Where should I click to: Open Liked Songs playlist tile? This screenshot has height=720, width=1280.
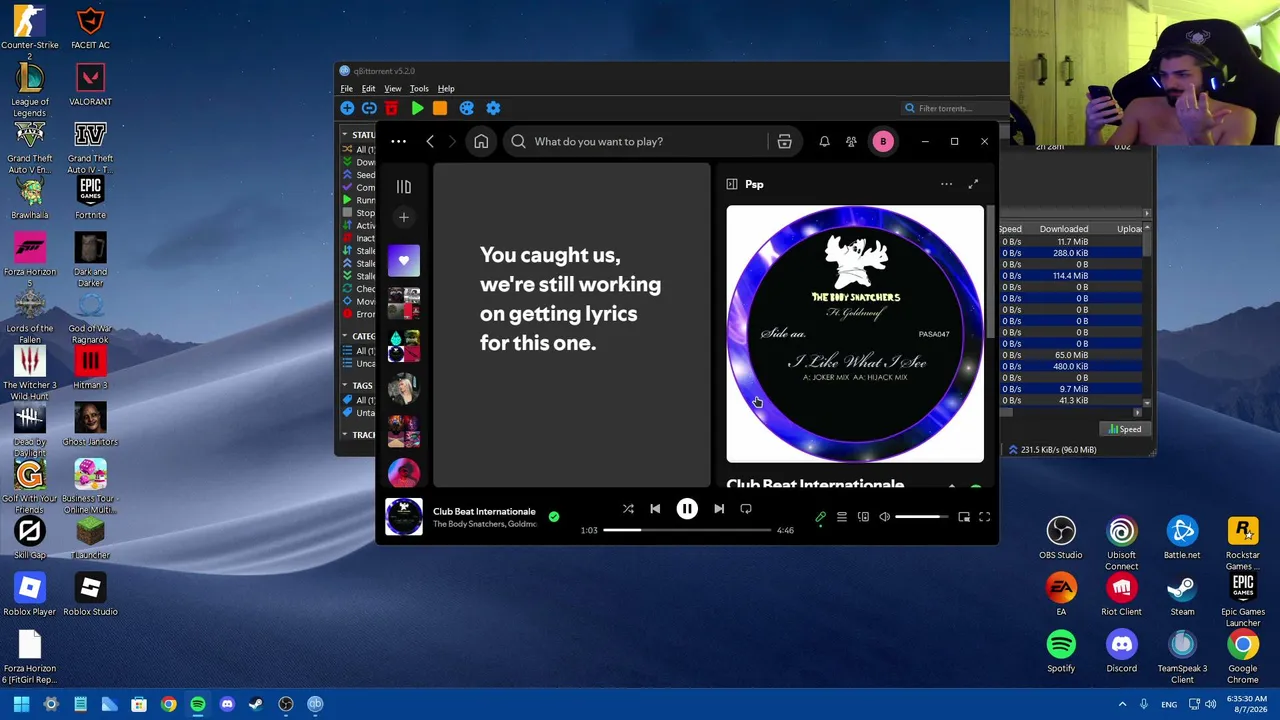pyautogui.click(x=404, y=261)
